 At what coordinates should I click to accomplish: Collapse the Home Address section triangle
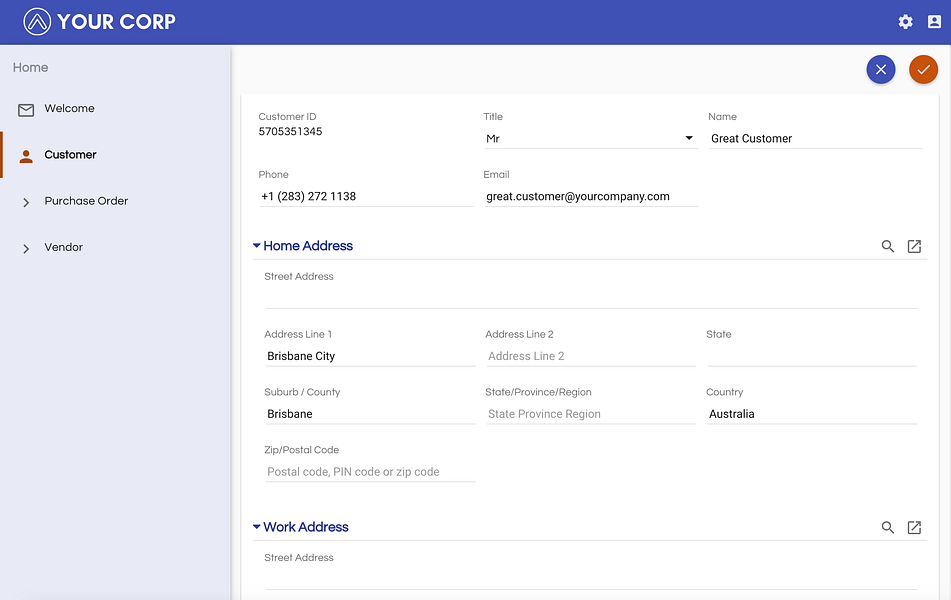(257, 246)
